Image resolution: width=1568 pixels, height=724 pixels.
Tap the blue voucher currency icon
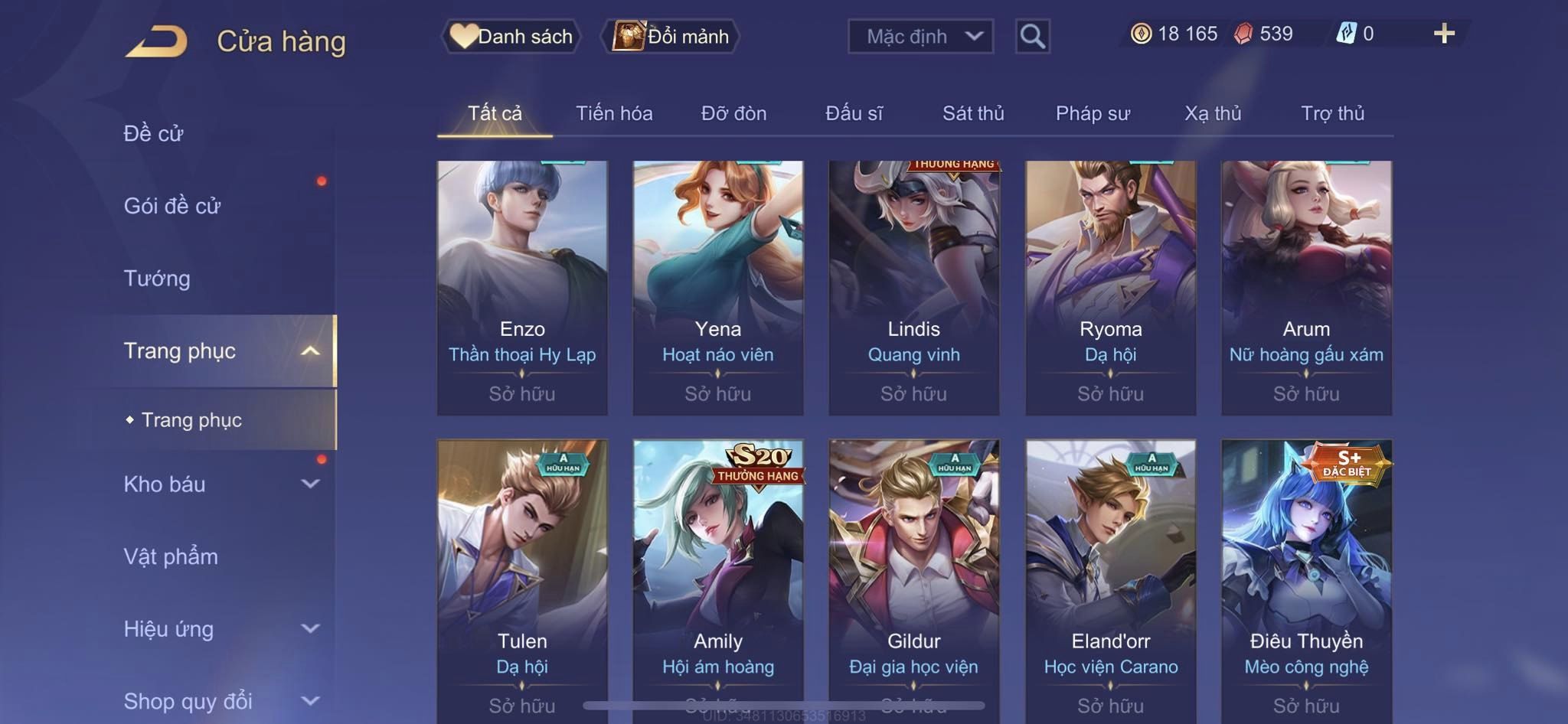click(x=1347, y=34)
